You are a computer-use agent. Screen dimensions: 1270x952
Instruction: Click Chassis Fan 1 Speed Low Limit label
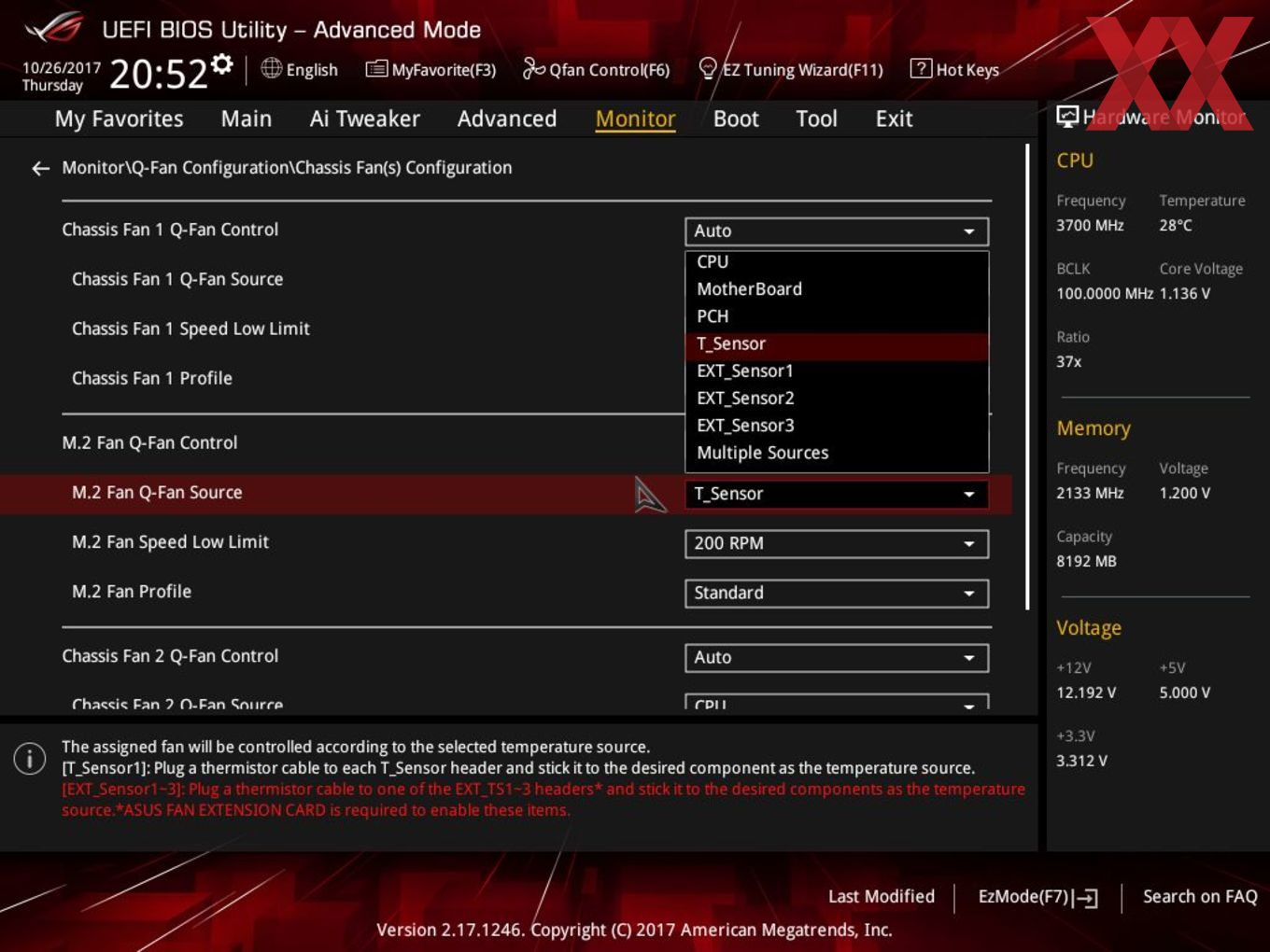pyautogui.click(x=190, y=329)
